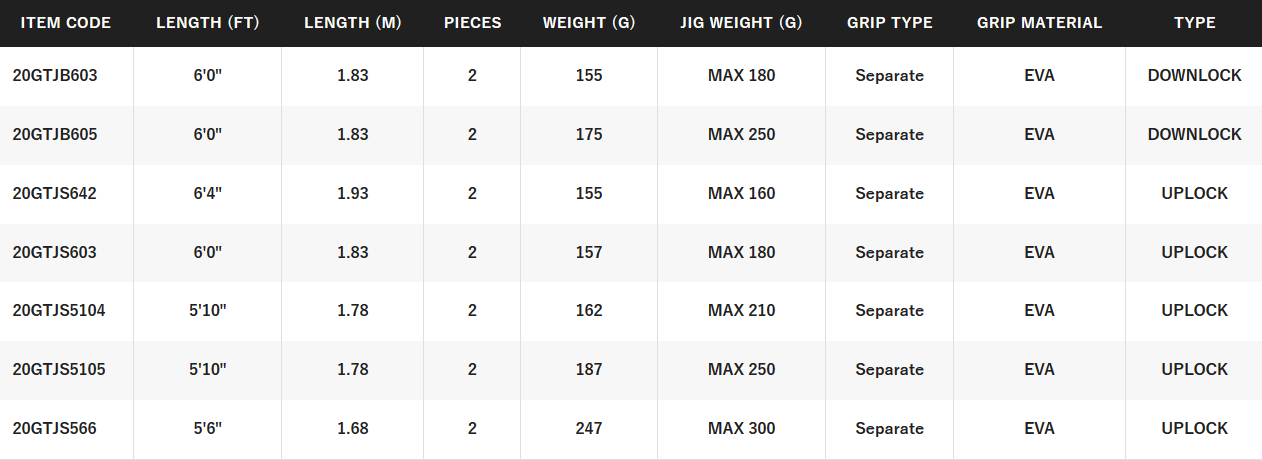Viewport: 1262px width, 460px height.
Task: Click the LENGTH (M) column header
Action: [x=353, y=23]
